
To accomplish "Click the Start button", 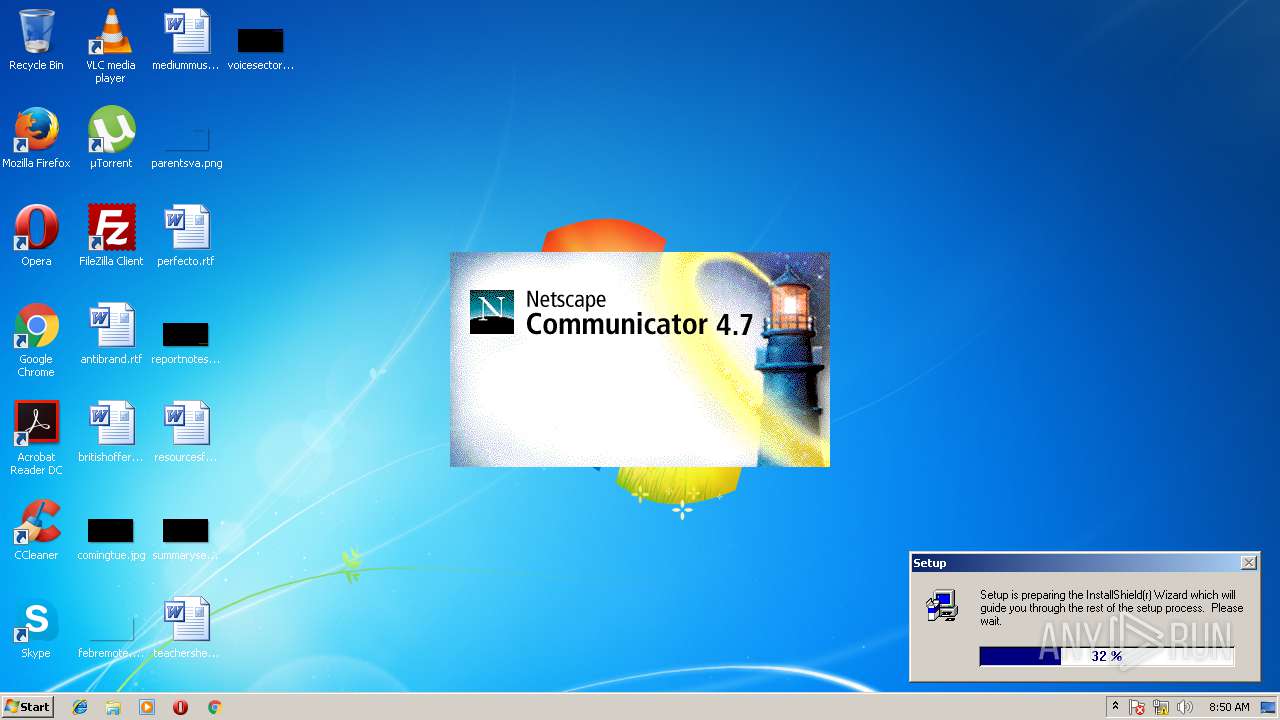I will pos(27,707).
